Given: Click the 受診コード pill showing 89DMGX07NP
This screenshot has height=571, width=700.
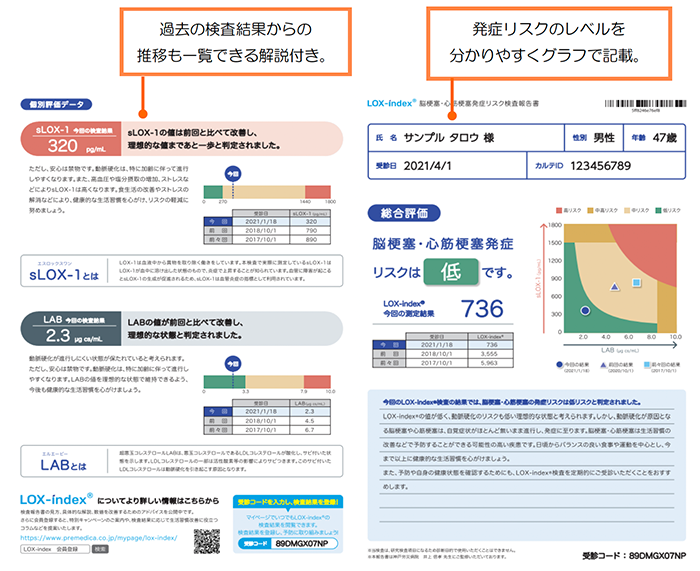Looking at the screenshot, I should tap(288, 543).
